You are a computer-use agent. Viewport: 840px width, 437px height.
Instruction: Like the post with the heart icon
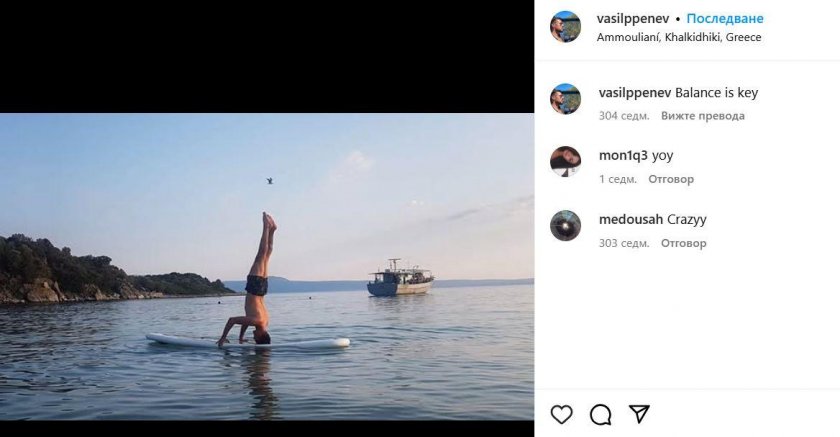(x=562, y=414)
